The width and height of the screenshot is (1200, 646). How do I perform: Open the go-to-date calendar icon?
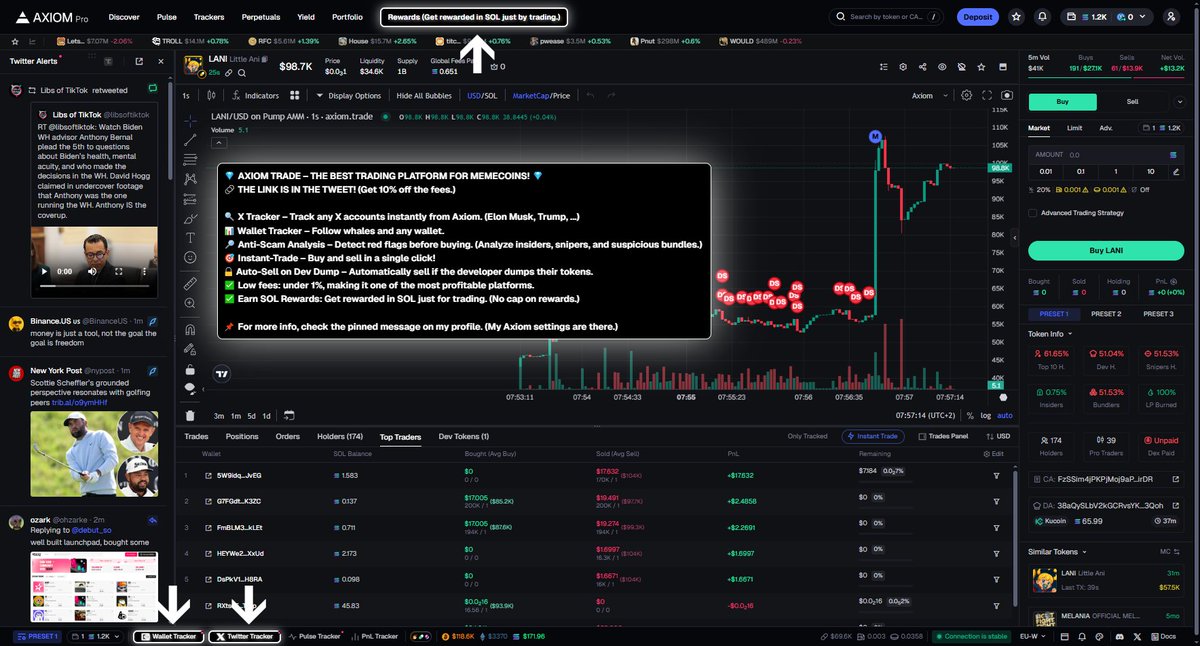click(x=289, y=415)
